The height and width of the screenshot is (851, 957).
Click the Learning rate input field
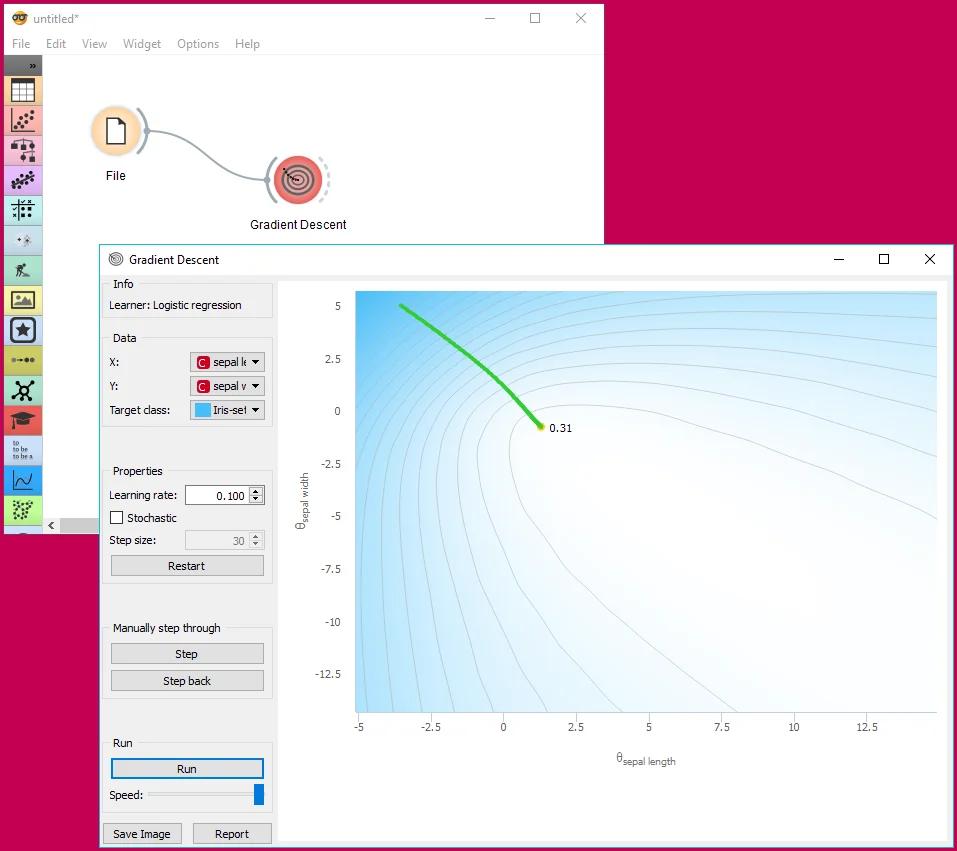216,496
